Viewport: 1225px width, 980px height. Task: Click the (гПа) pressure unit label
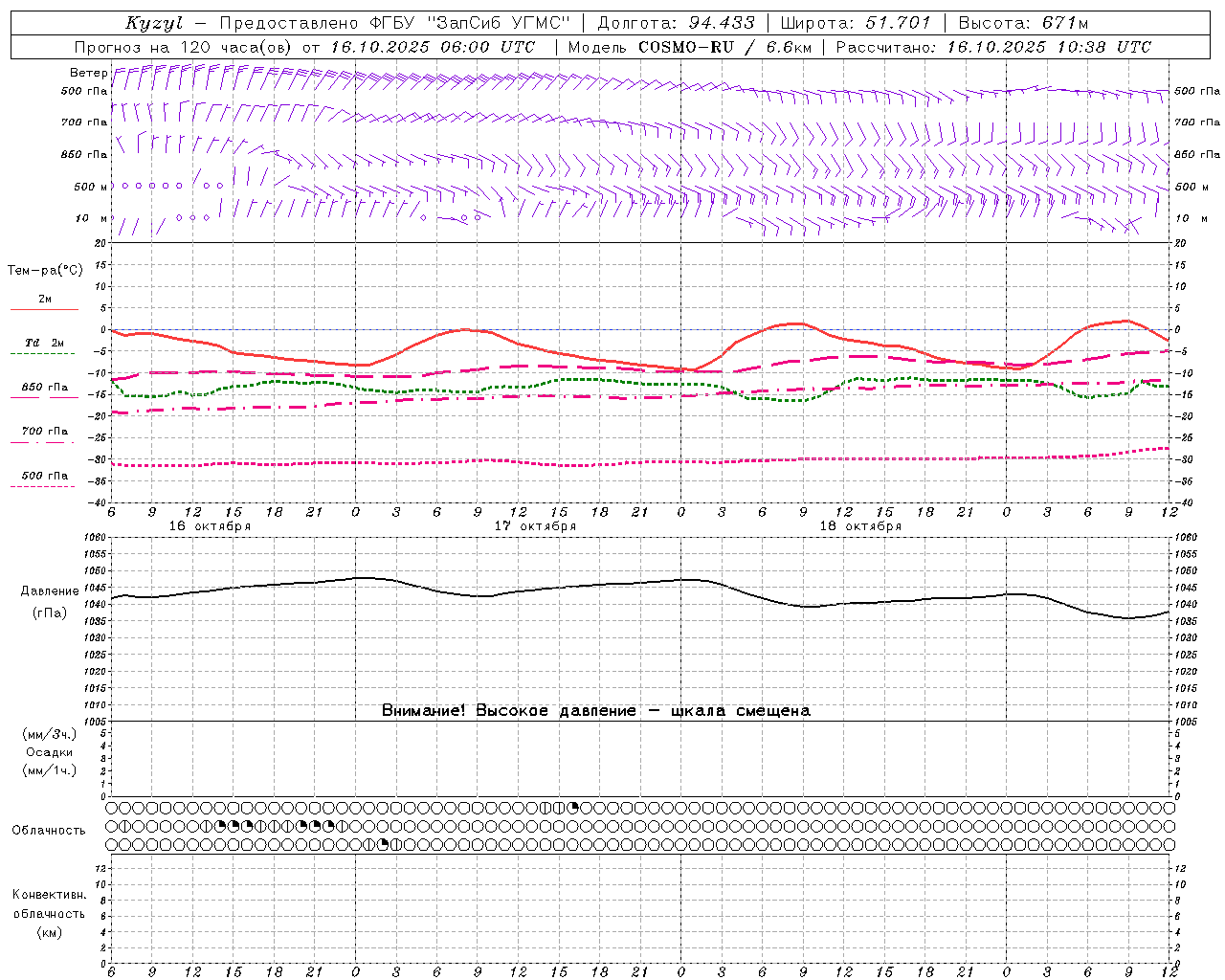point(50,613)
